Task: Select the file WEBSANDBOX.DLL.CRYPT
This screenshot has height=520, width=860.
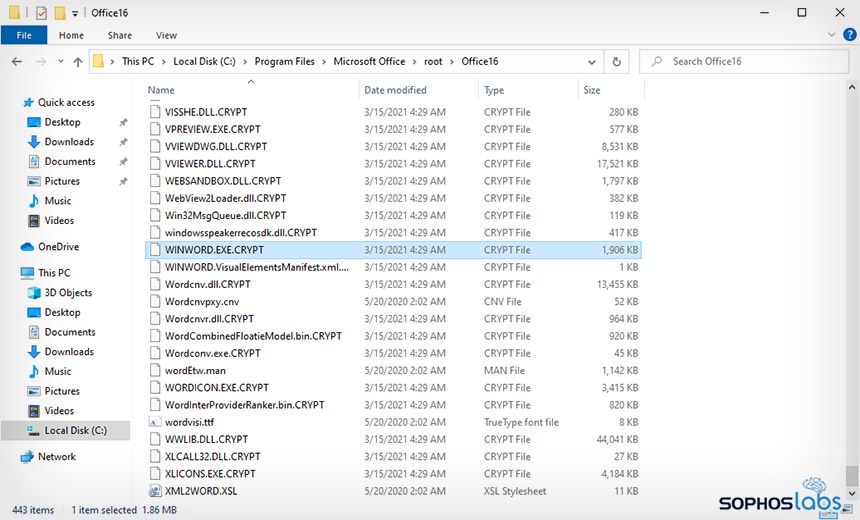Action: [x=223, y=181]
